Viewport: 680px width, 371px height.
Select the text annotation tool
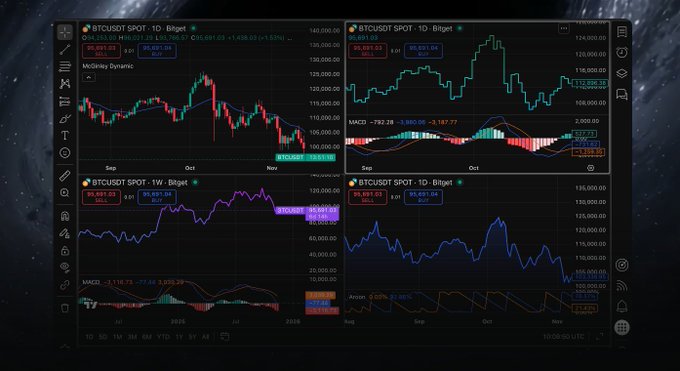coord(65,135)
